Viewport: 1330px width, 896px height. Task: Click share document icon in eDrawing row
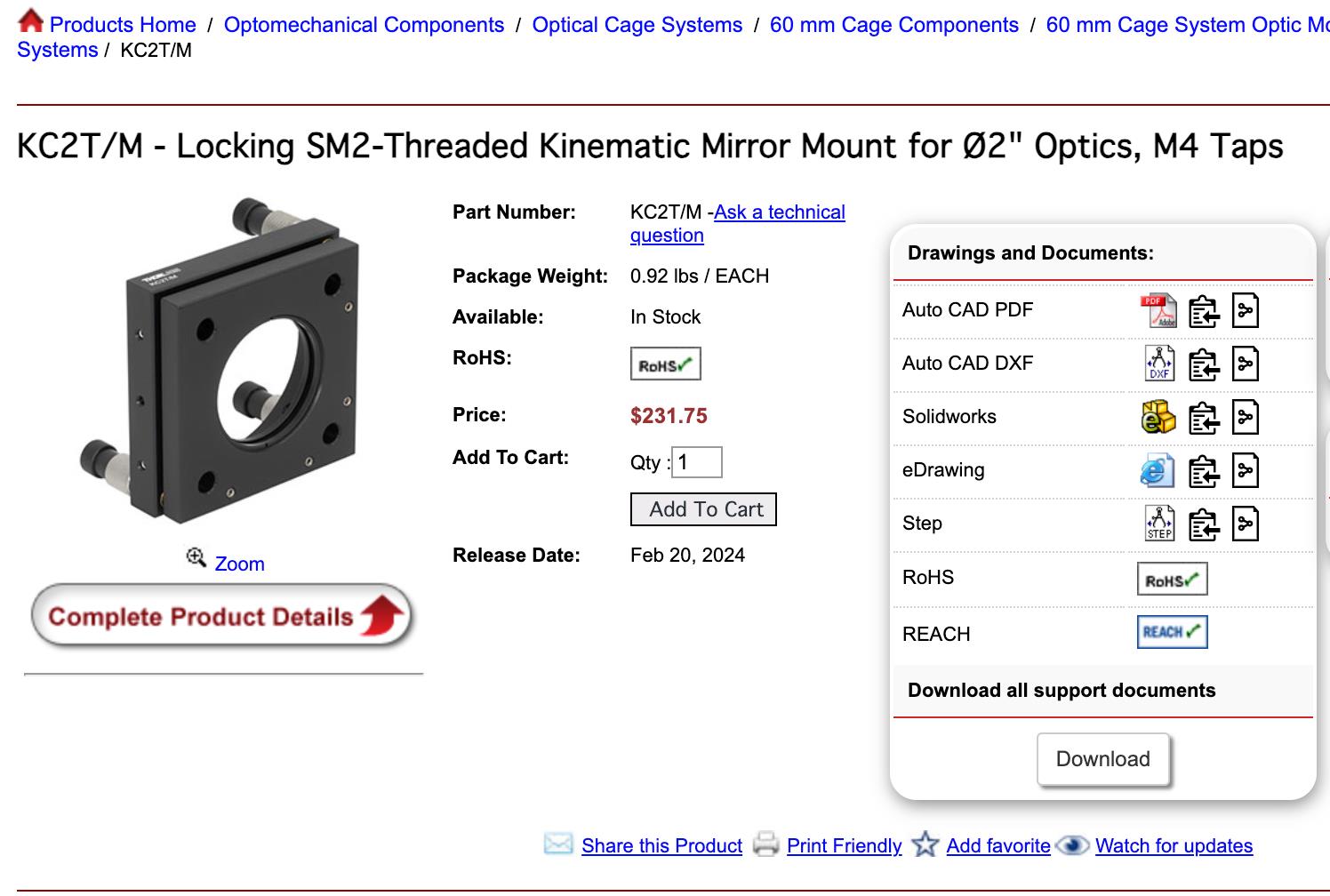pos(1246,471)
